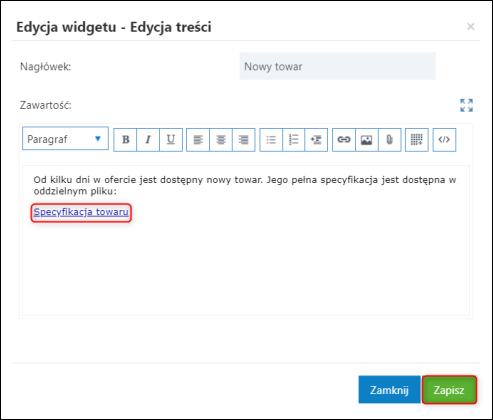Center align the text
Viewport: 493px width, 420px height.
[221, 140]
